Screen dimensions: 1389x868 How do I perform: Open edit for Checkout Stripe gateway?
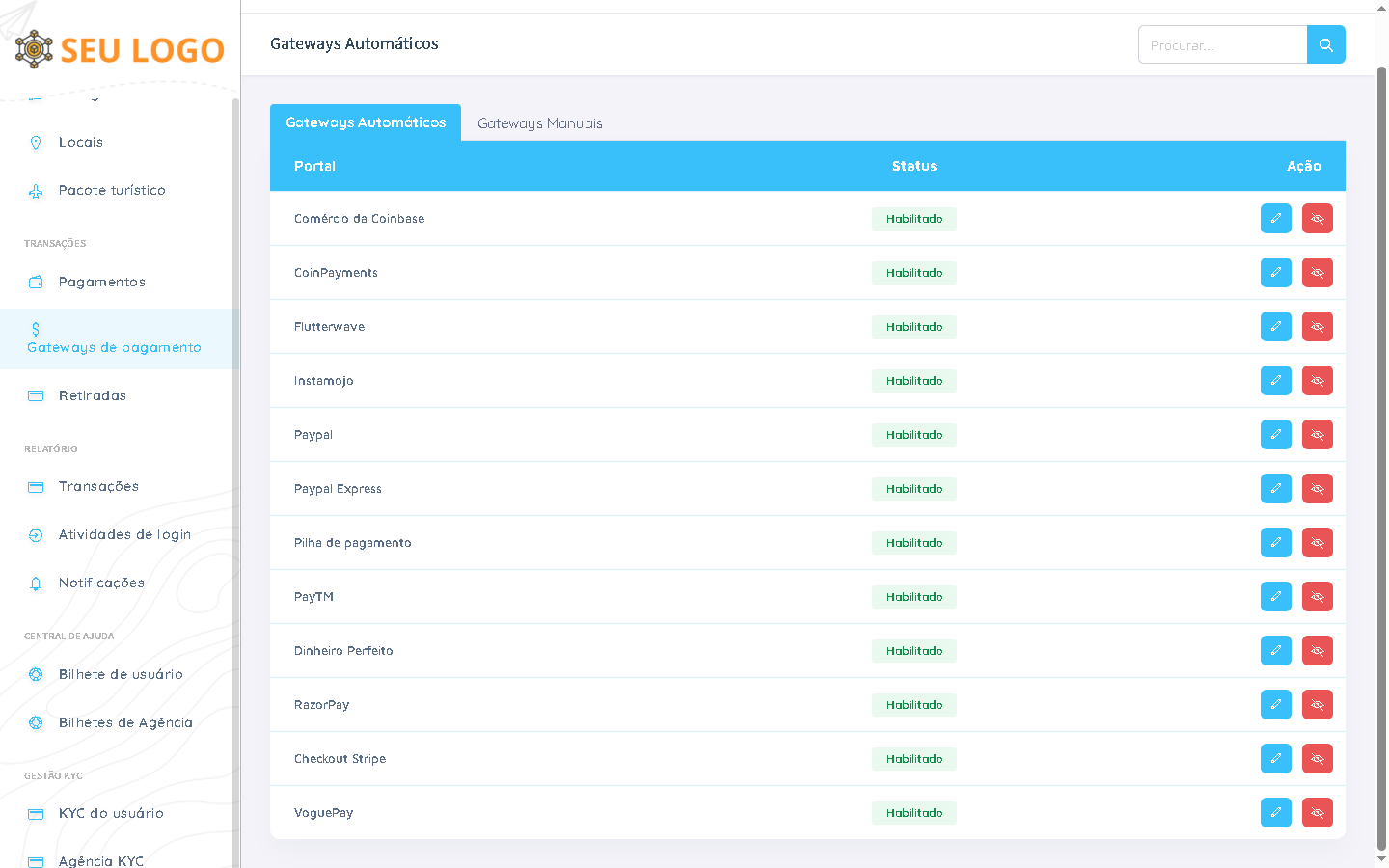pos(1275,759)
